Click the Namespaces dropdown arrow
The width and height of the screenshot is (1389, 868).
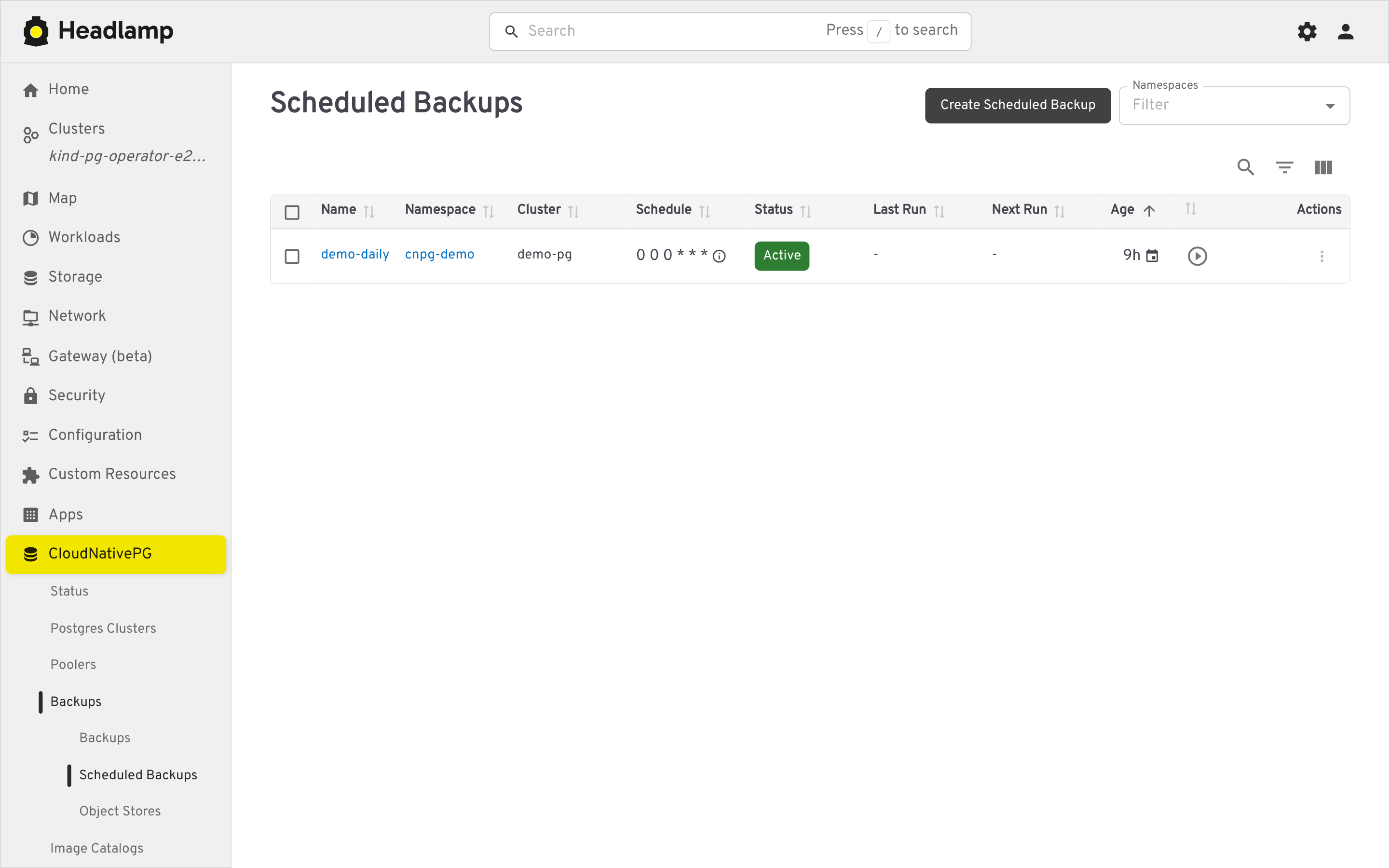point(1329,106)
